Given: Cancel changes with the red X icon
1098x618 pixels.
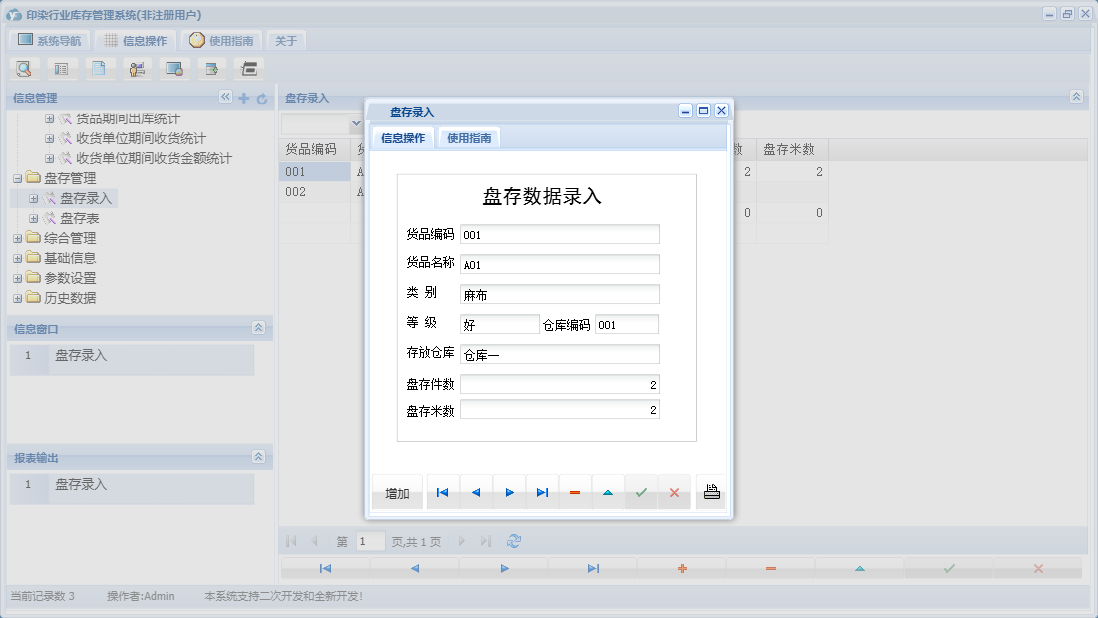Looking at the screenshot, I should click(x=674, y=491).
